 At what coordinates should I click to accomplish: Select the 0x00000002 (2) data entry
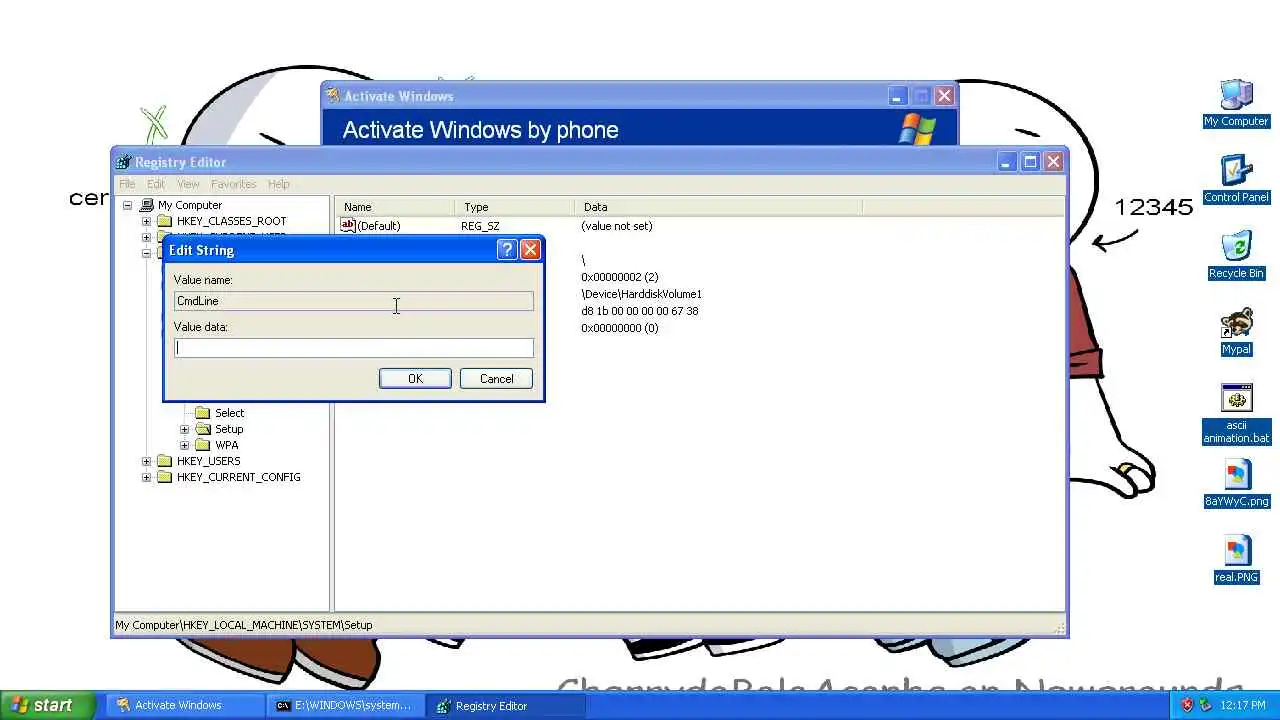pyautogui.click(x=620, y=277)
